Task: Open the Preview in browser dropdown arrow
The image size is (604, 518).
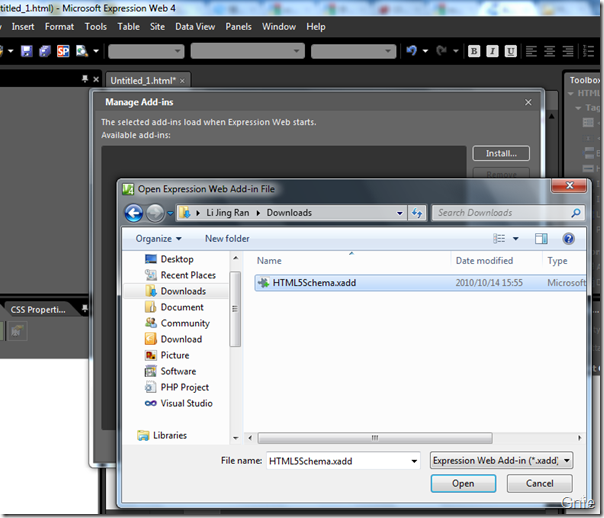Action: [x=96, y=51]
